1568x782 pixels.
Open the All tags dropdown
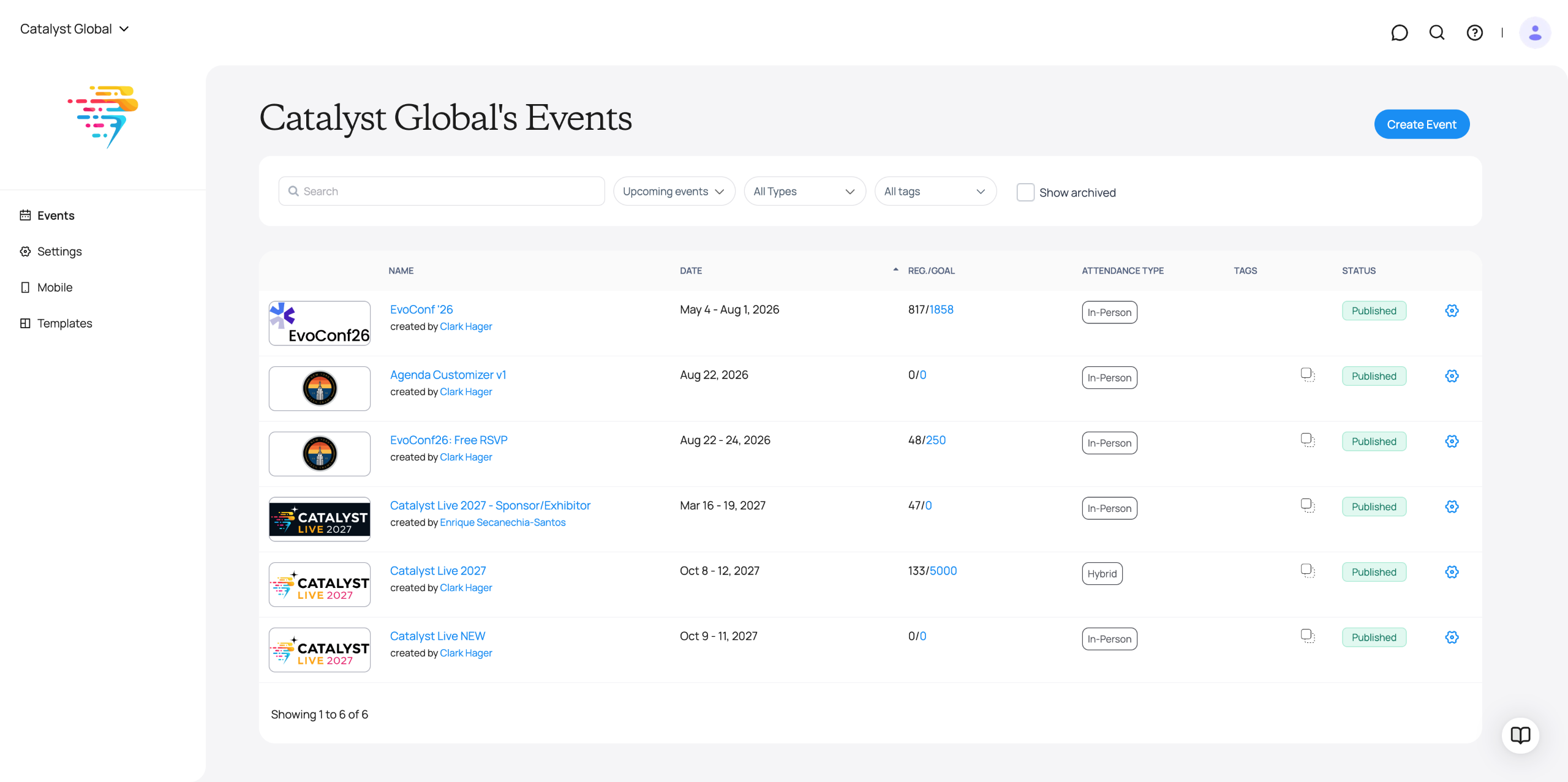935,191
